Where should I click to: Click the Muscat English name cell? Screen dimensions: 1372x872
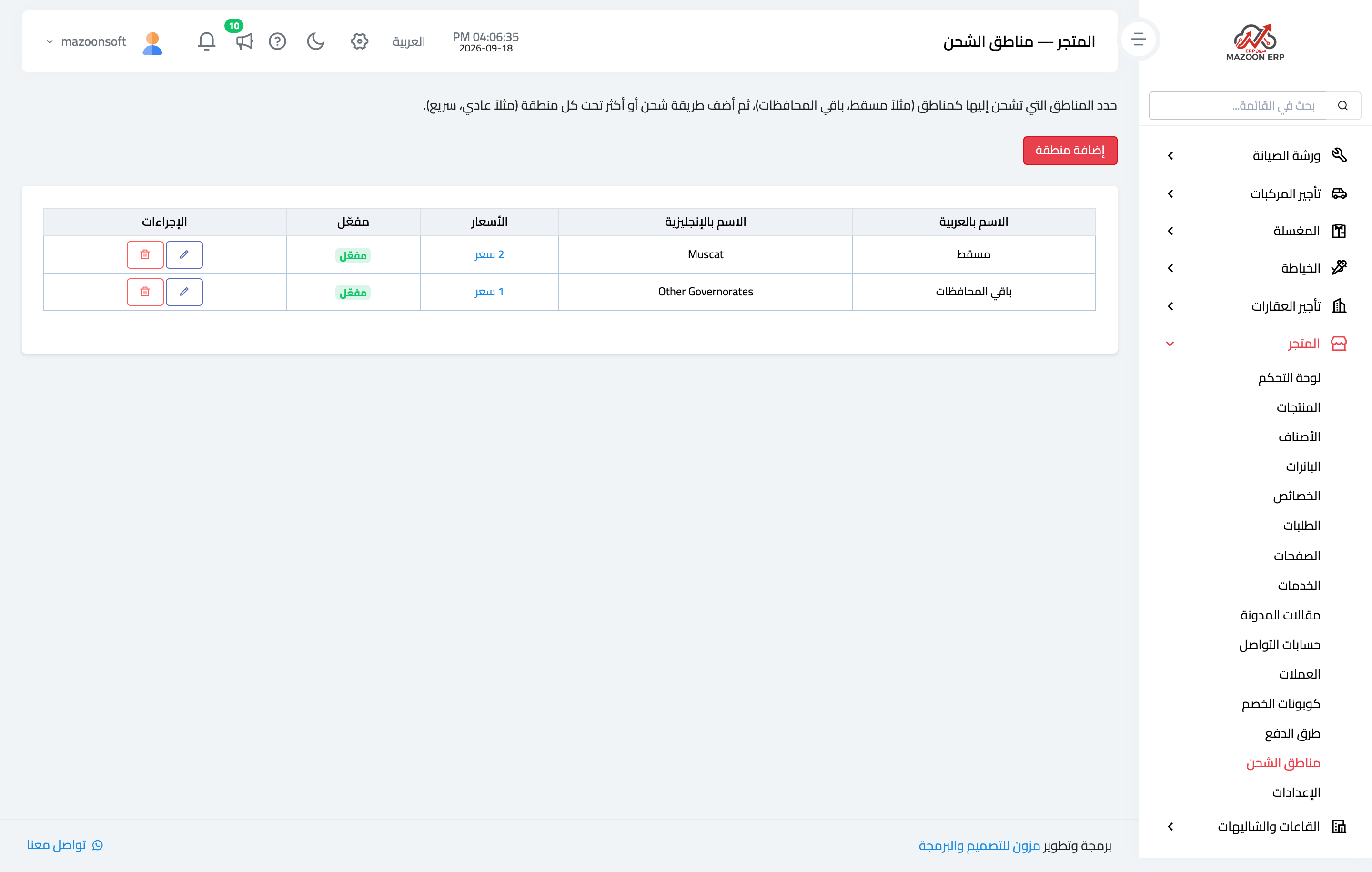pyautogui.click(x=706, y=255)
